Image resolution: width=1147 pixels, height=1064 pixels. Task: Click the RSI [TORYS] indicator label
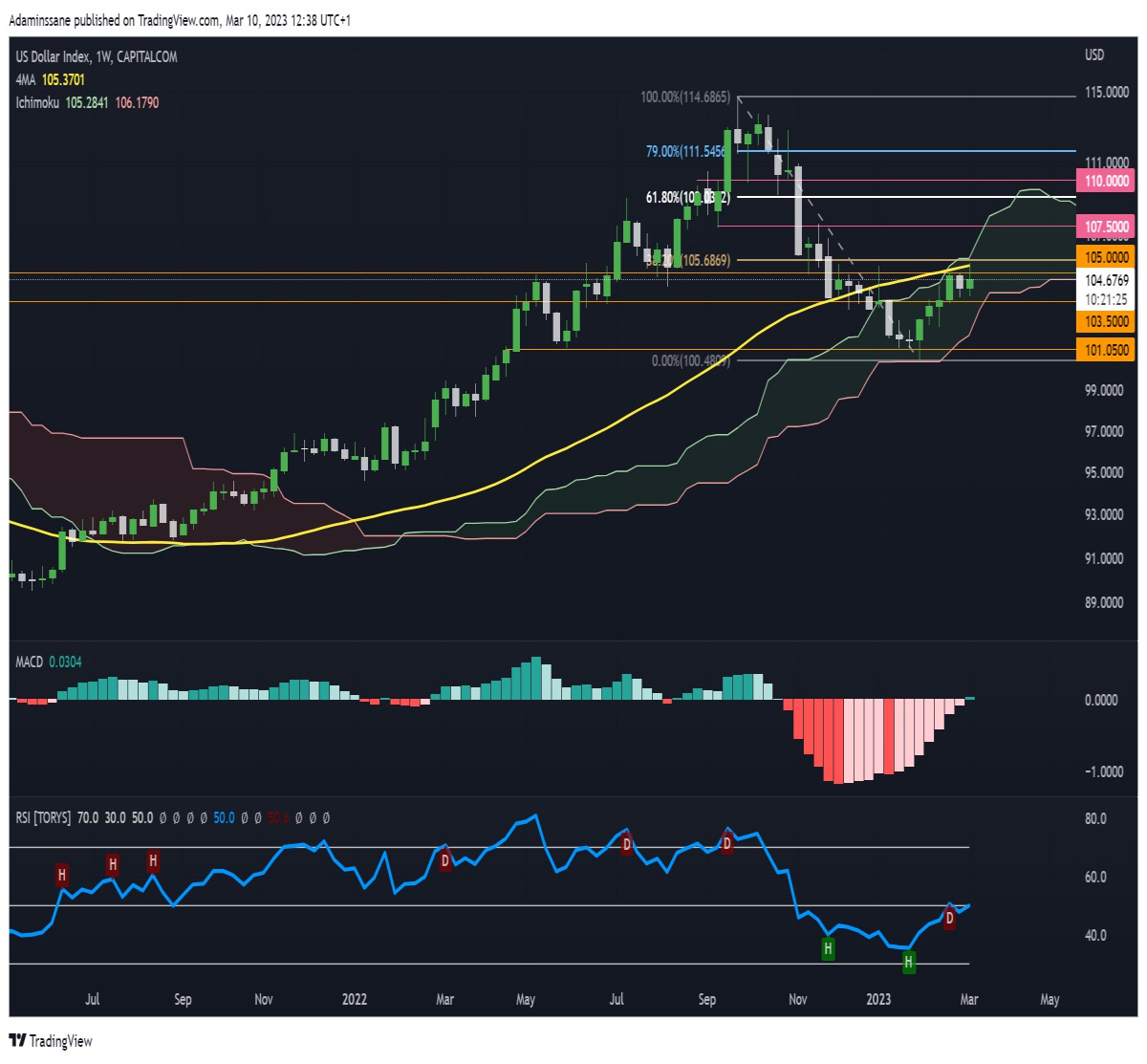[x=43, y=818]
